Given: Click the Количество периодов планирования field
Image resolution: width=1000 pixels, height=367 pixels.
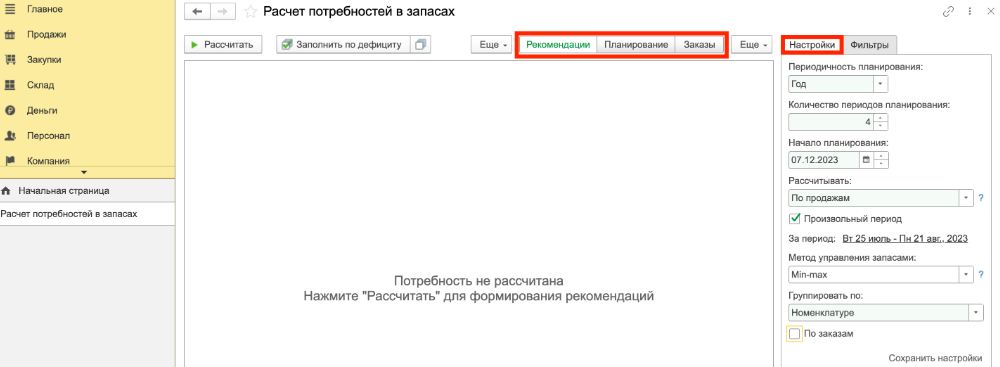Looking at the screenshot, I should pos(831,121).
